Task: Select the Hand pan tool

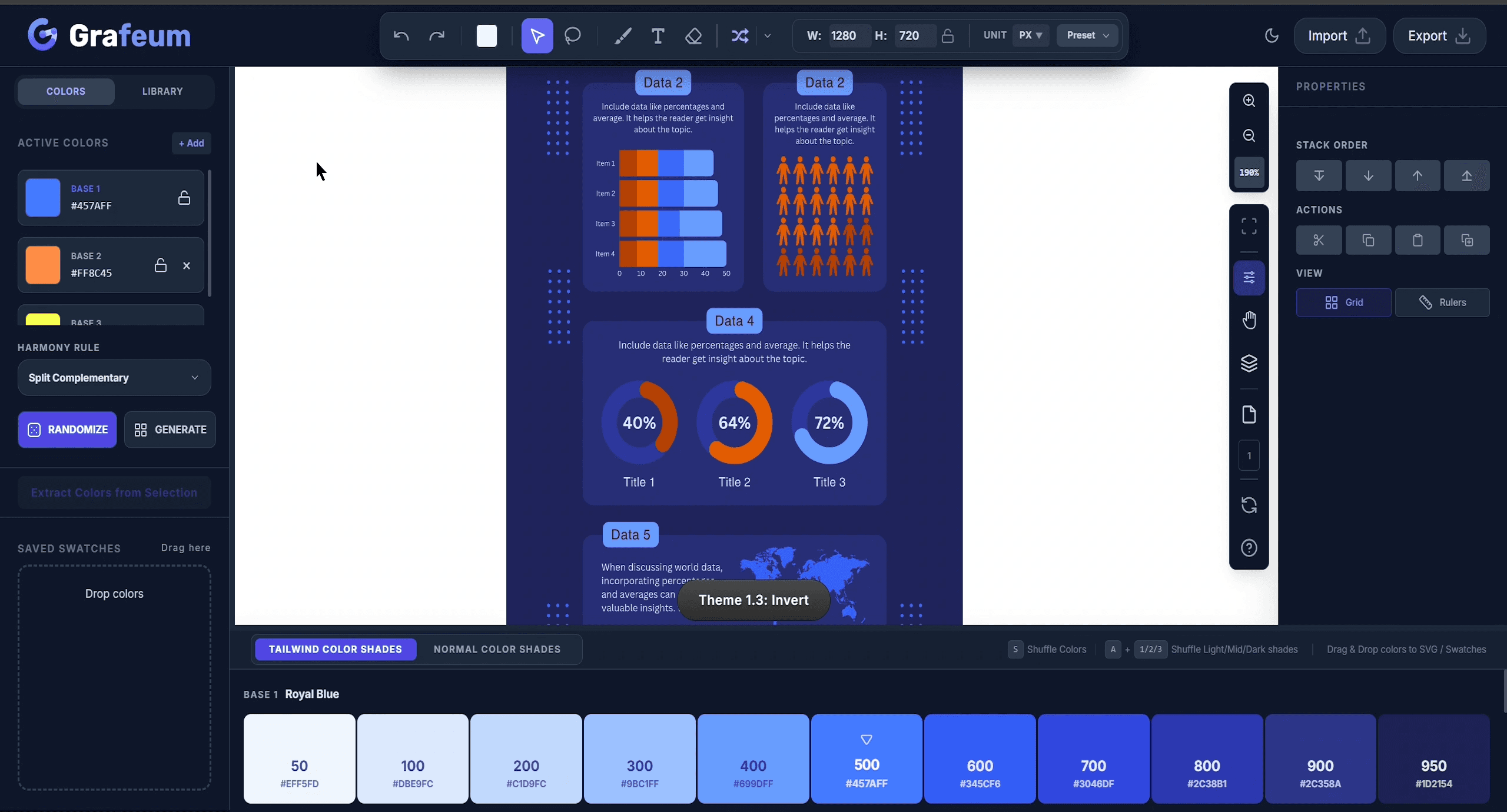Action: [x=1249, y=320]
